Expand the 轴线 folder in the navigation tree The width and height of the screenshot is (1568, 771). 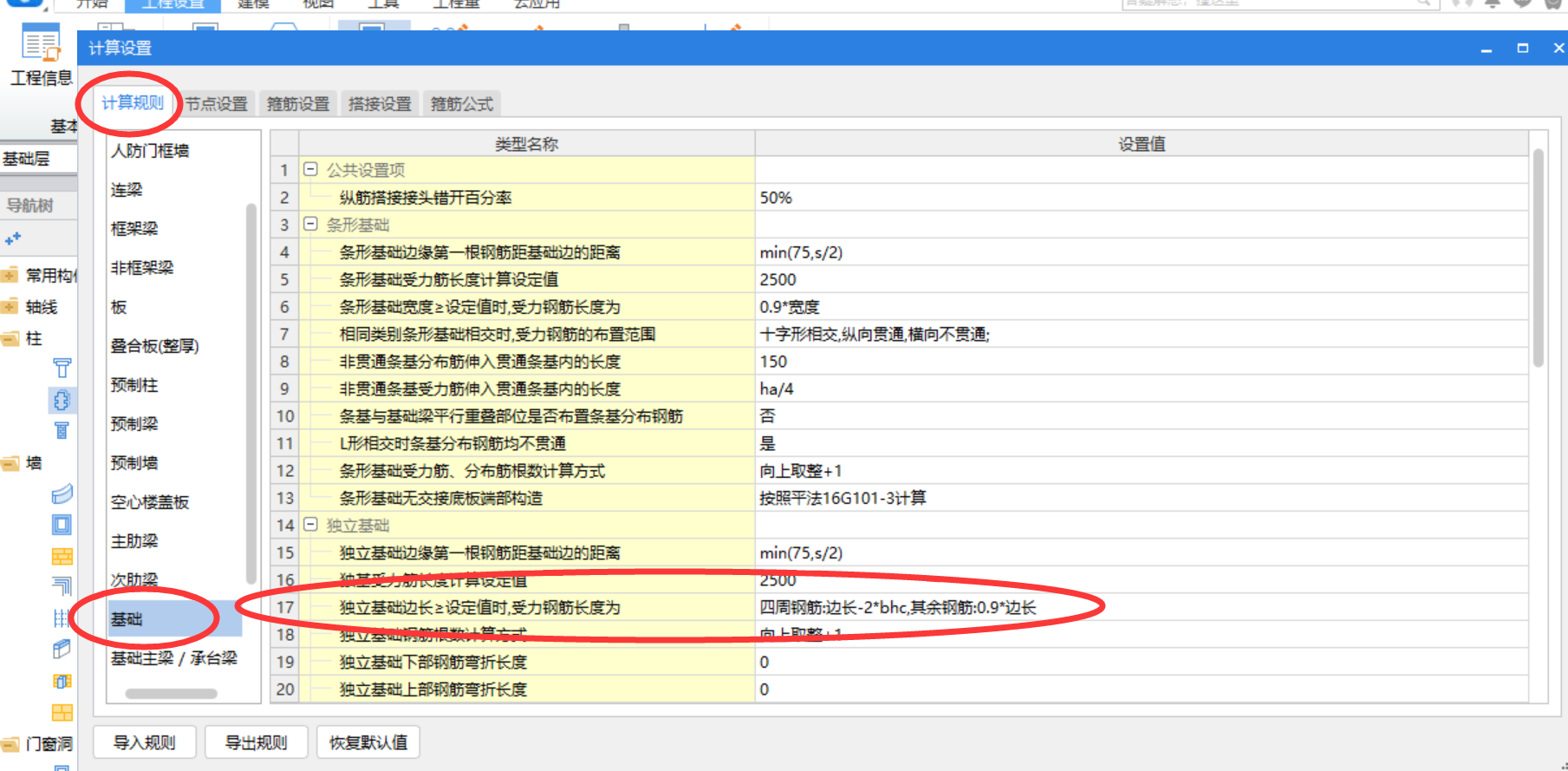coord(10,307)
